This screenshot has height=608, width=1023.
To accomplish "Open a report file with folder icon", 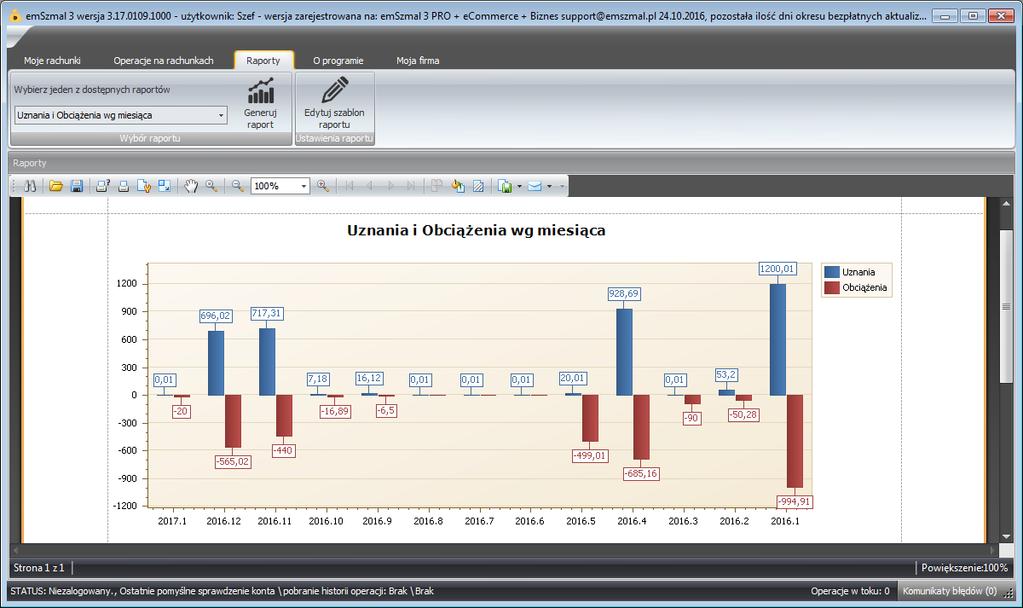I will coord(55,186).
